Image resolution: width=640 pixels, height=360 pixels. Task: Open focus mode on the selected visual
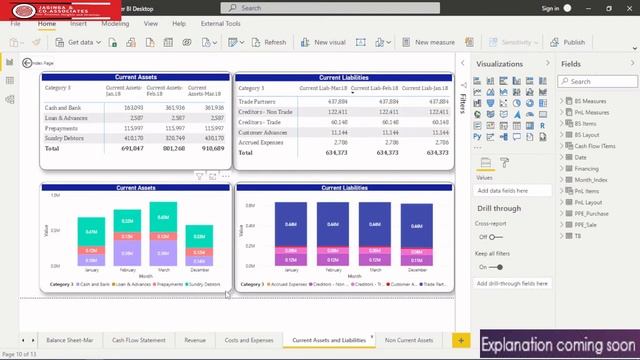(x=213, y=176)
